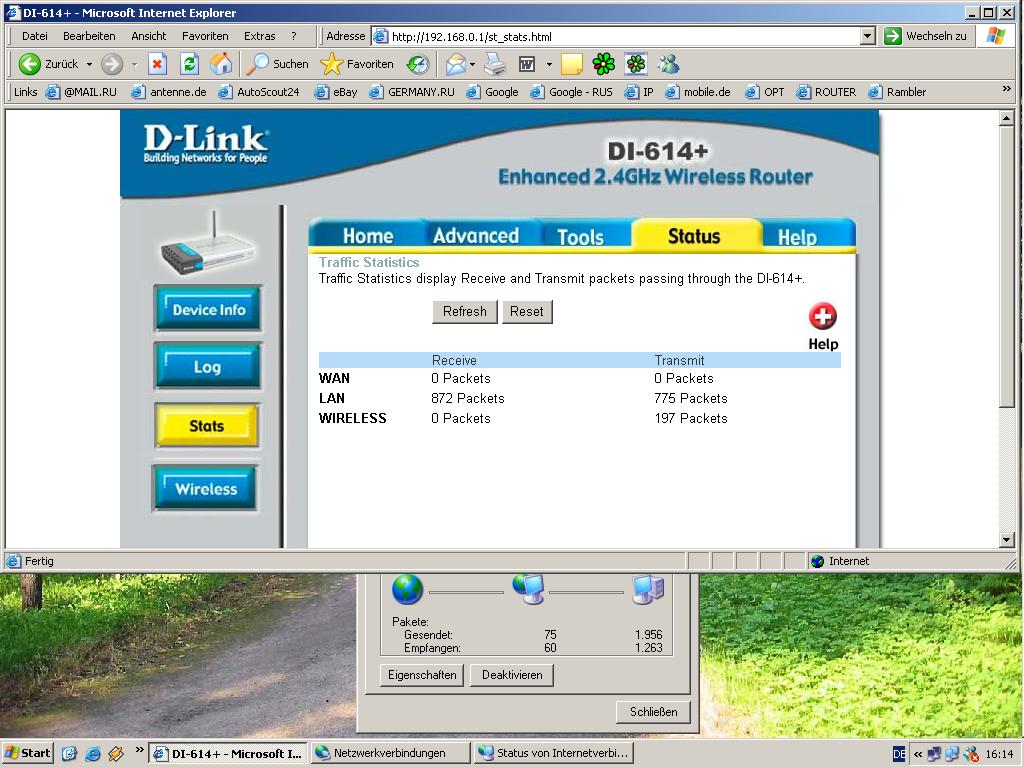The image size is (1024, 768).
Task: Expand more Links with chevron
Action: tap(1006, 89)
